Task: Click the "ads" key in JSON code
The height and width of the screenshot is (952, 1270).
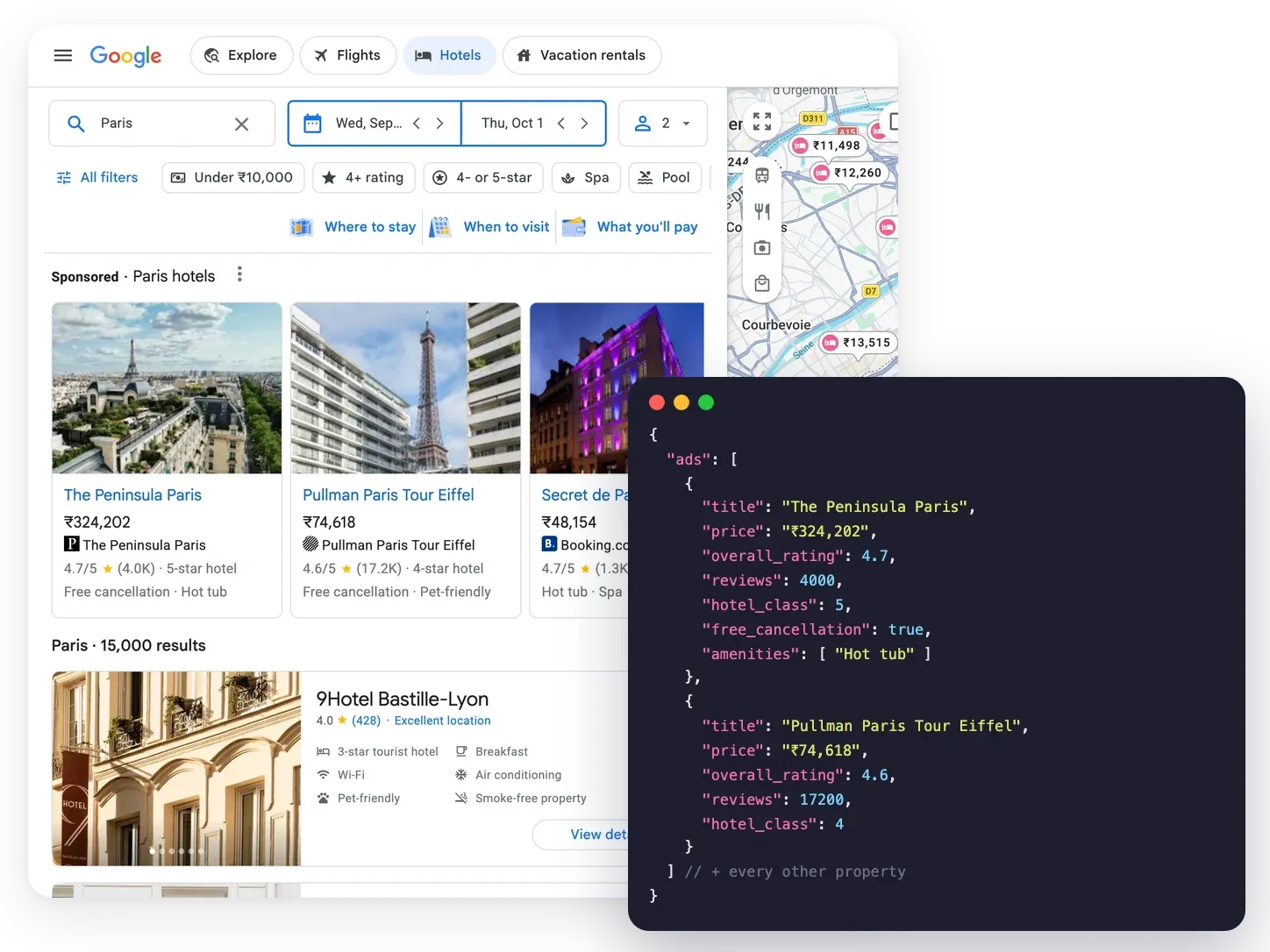Action: tap(689, 459)
